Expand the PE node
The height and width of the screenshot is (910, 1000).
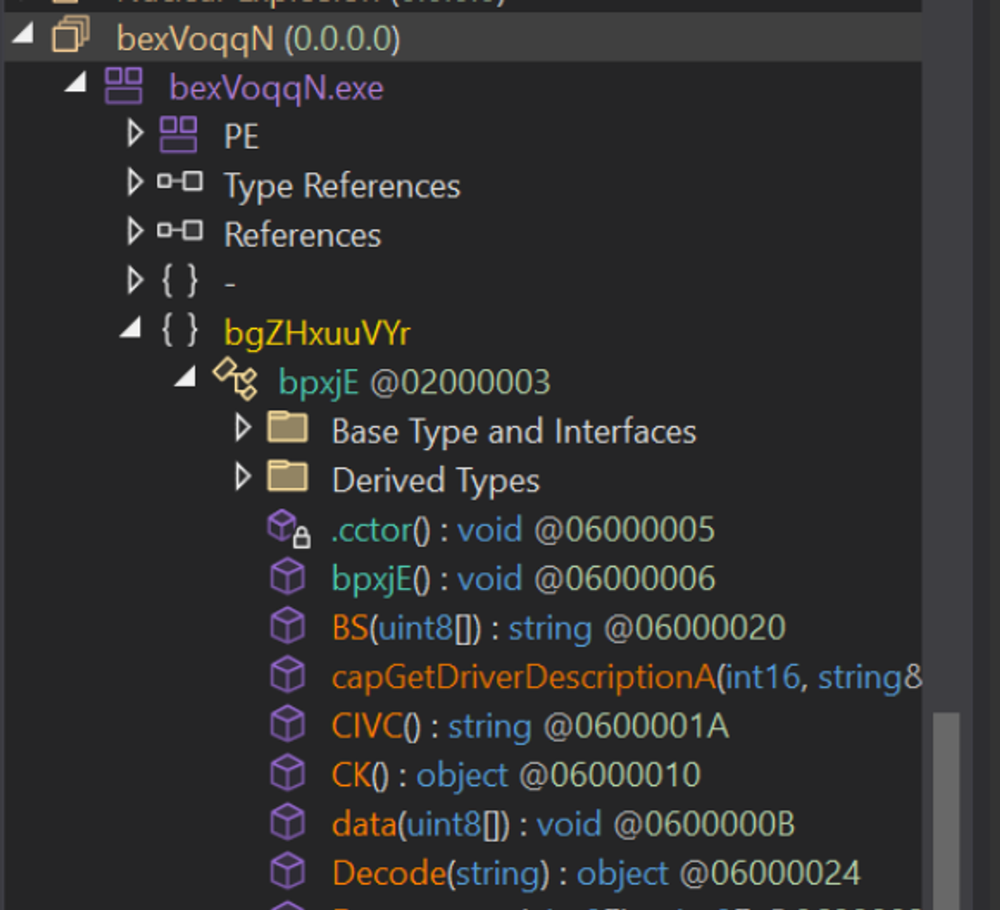(134, 134)
